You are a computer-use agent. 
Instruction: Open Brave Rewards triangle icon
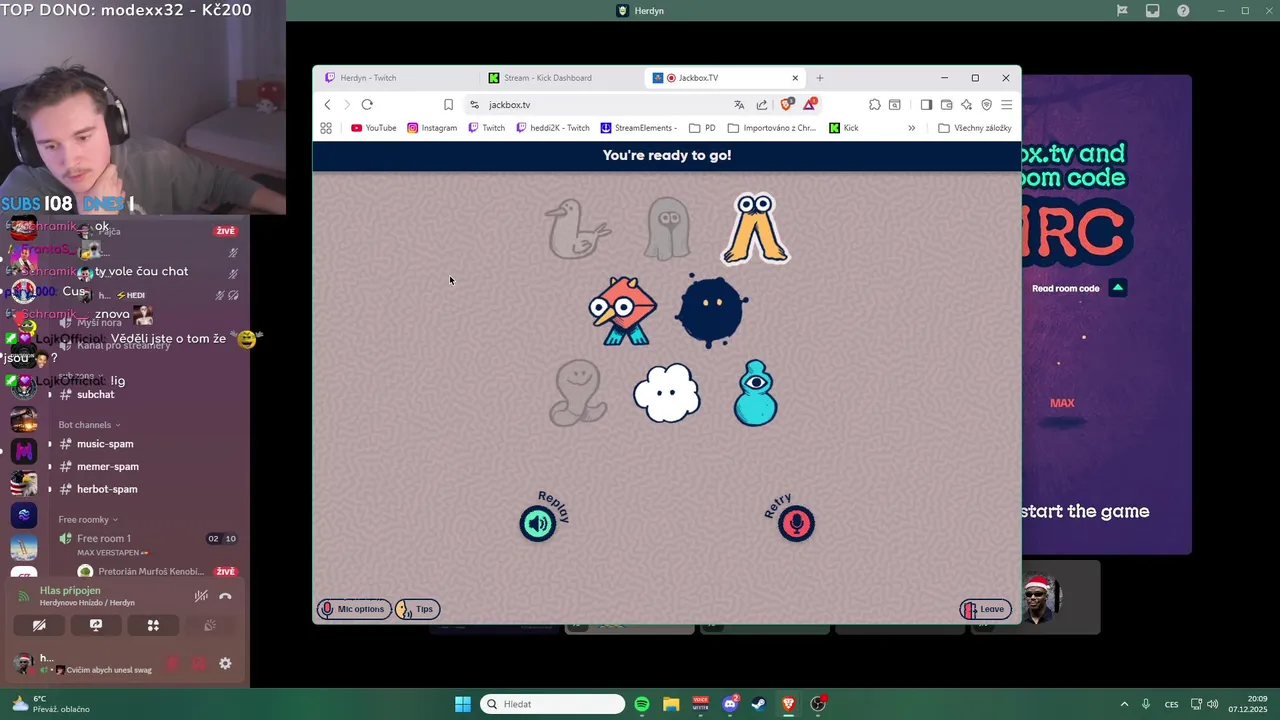click(x=810, y=104)
